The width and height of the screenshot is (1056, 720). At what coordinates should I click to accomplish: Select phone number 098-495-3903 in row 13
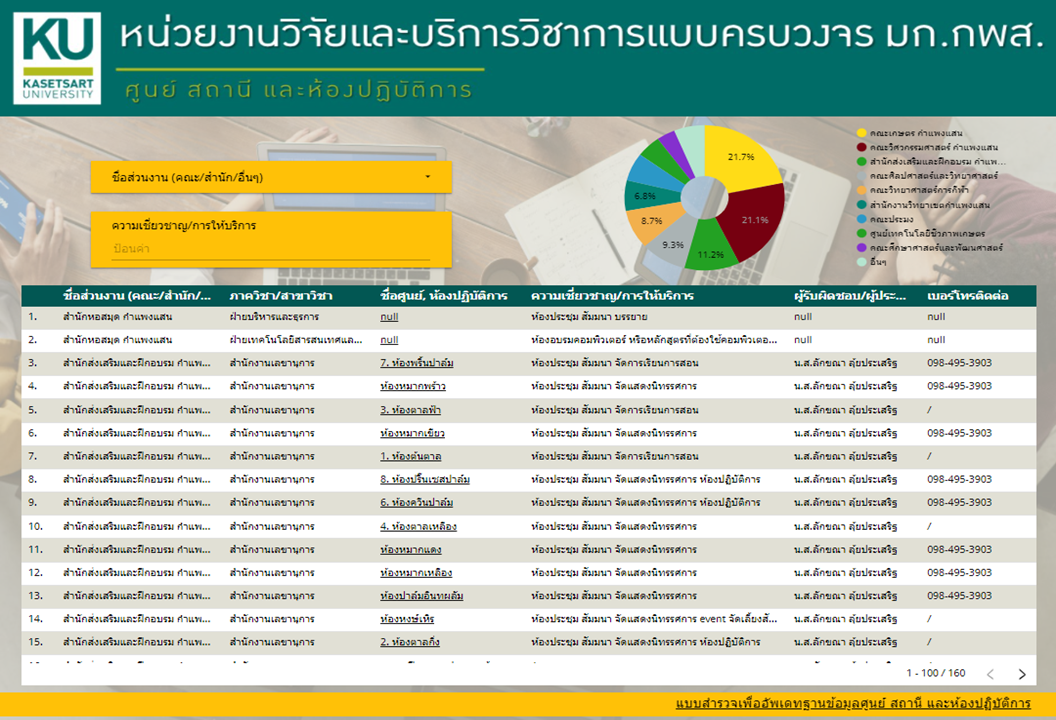959,596
